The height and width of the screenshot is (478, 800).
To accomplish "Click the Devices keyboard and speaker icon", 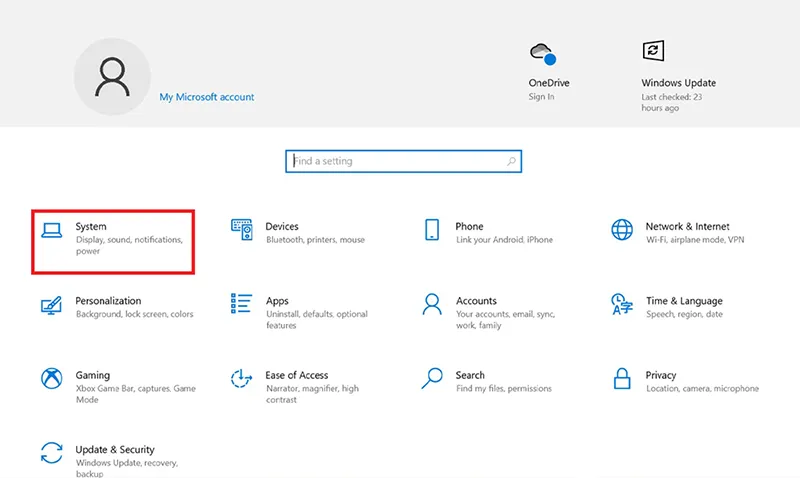I will pos(241,230).
